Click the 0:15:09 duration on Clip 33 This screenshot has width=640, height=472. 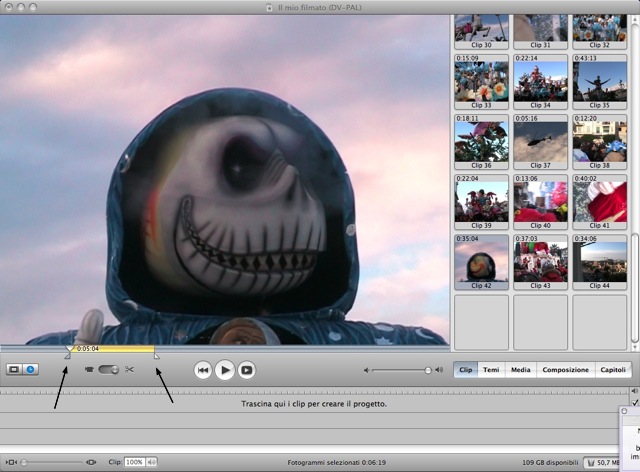pos(467,58)
